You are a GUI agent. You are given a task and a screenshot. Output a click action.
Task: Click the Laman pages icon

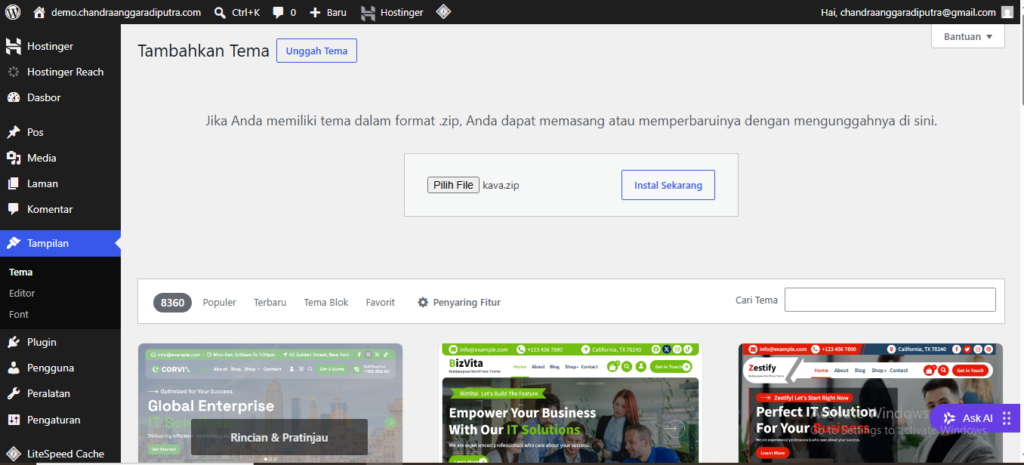13,184
